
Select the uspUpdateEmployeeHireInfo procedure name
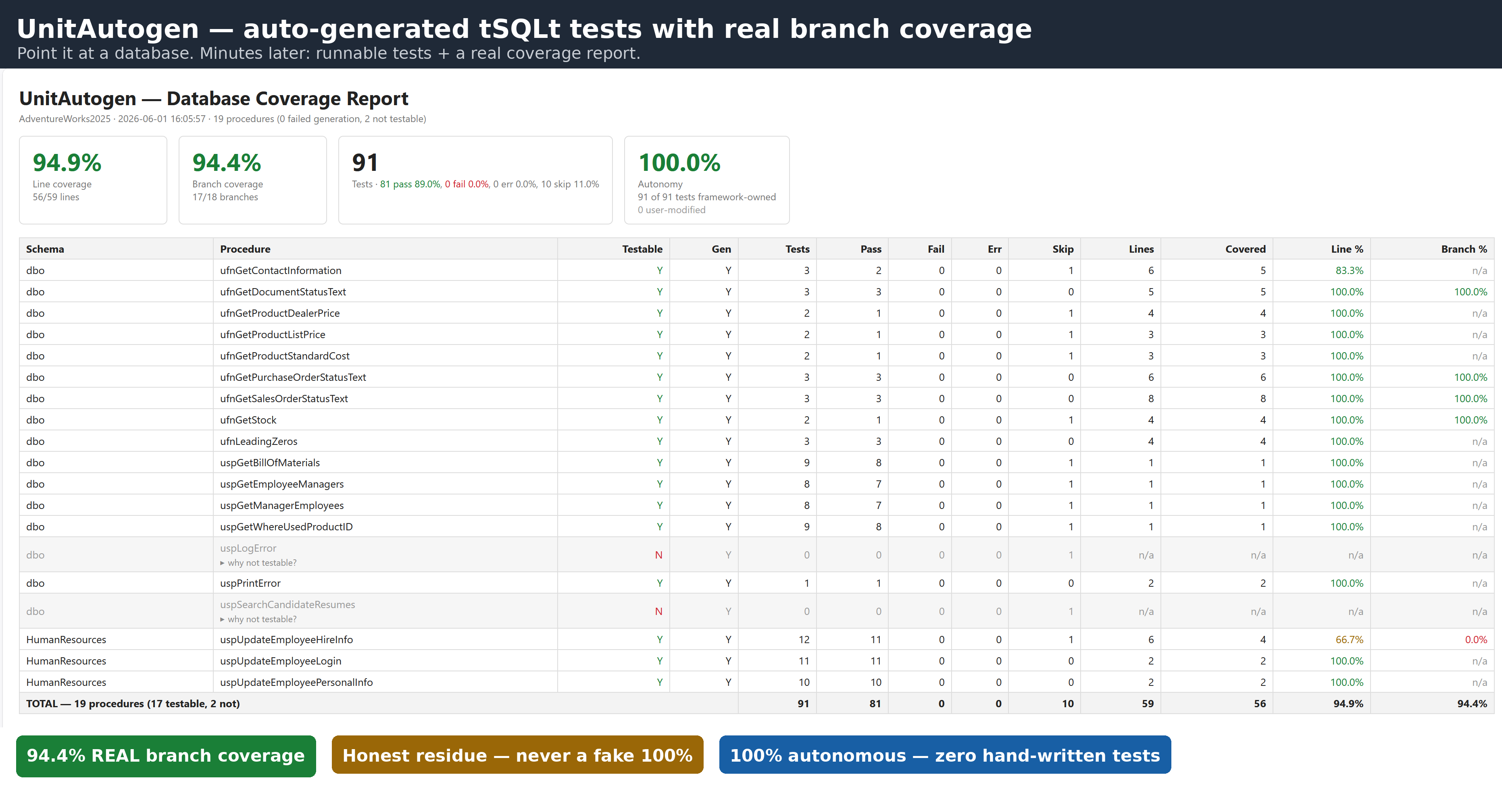pyautogui.click(x=286, y=640)
